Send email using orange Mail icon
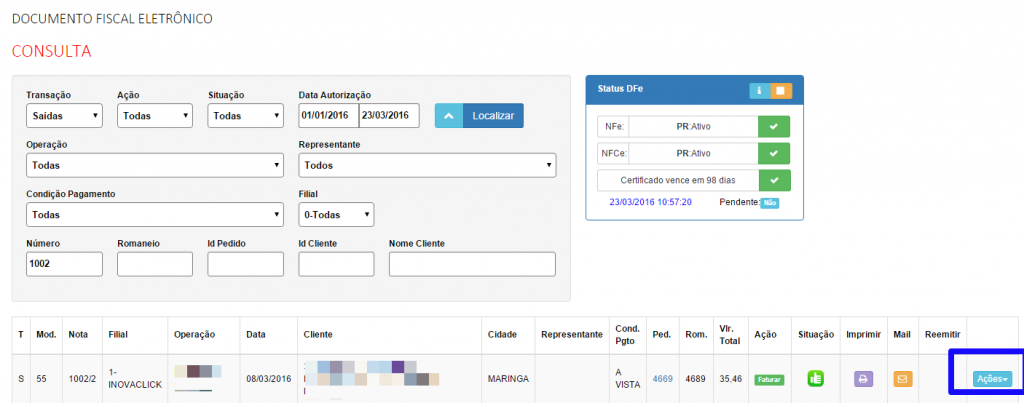This screenshot has height=403, width=1024. (x=902, y=379)
